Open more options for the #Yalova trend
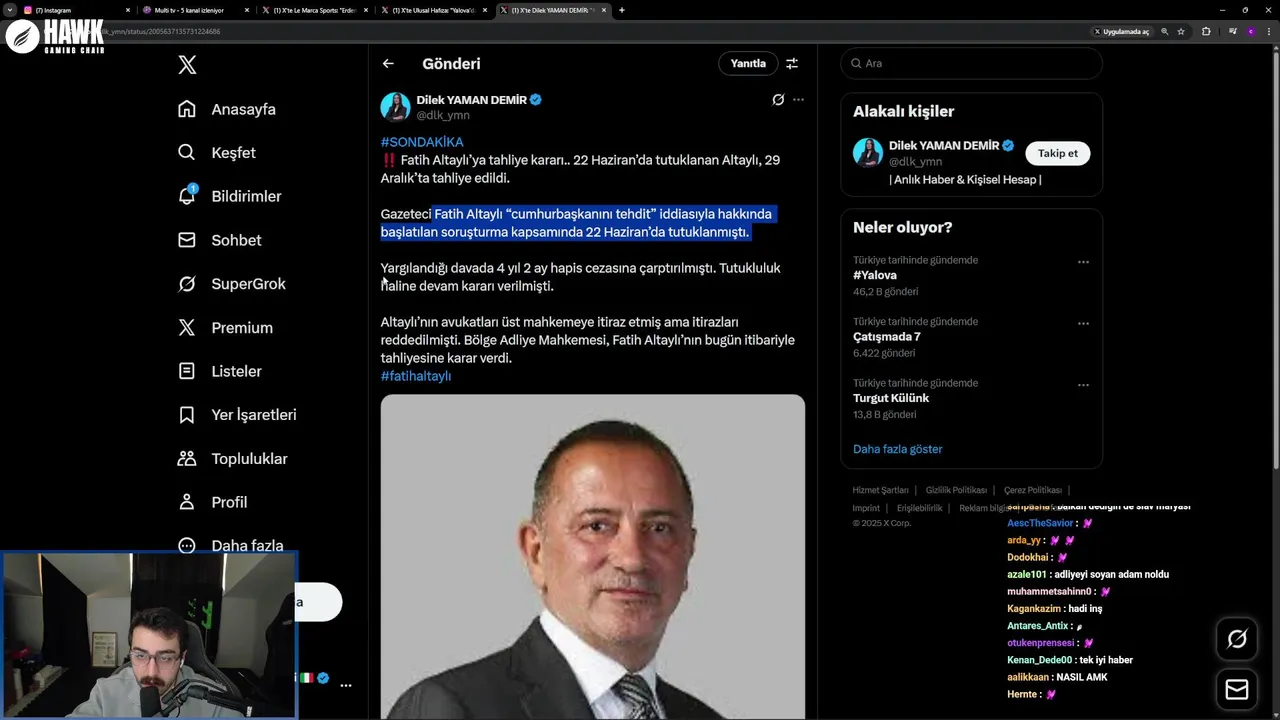The image size is (1280, 720). [x=1083, y=262]
